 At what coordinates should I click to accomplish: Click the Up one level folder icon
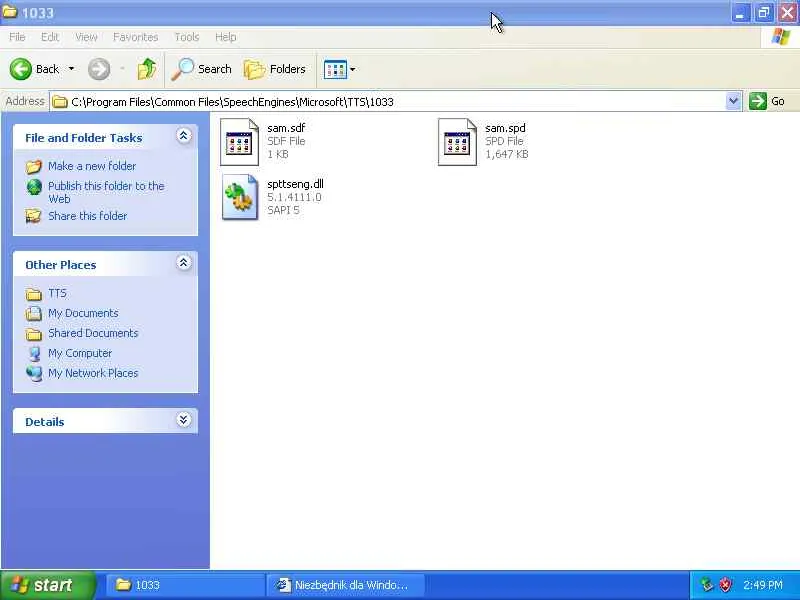point(147,69)
